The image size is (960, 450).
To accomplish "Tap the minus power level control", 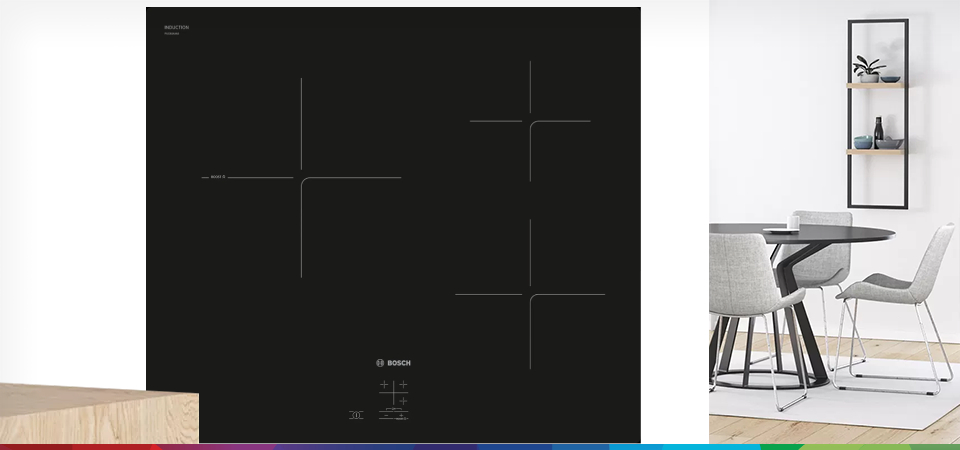I will 386,415.
